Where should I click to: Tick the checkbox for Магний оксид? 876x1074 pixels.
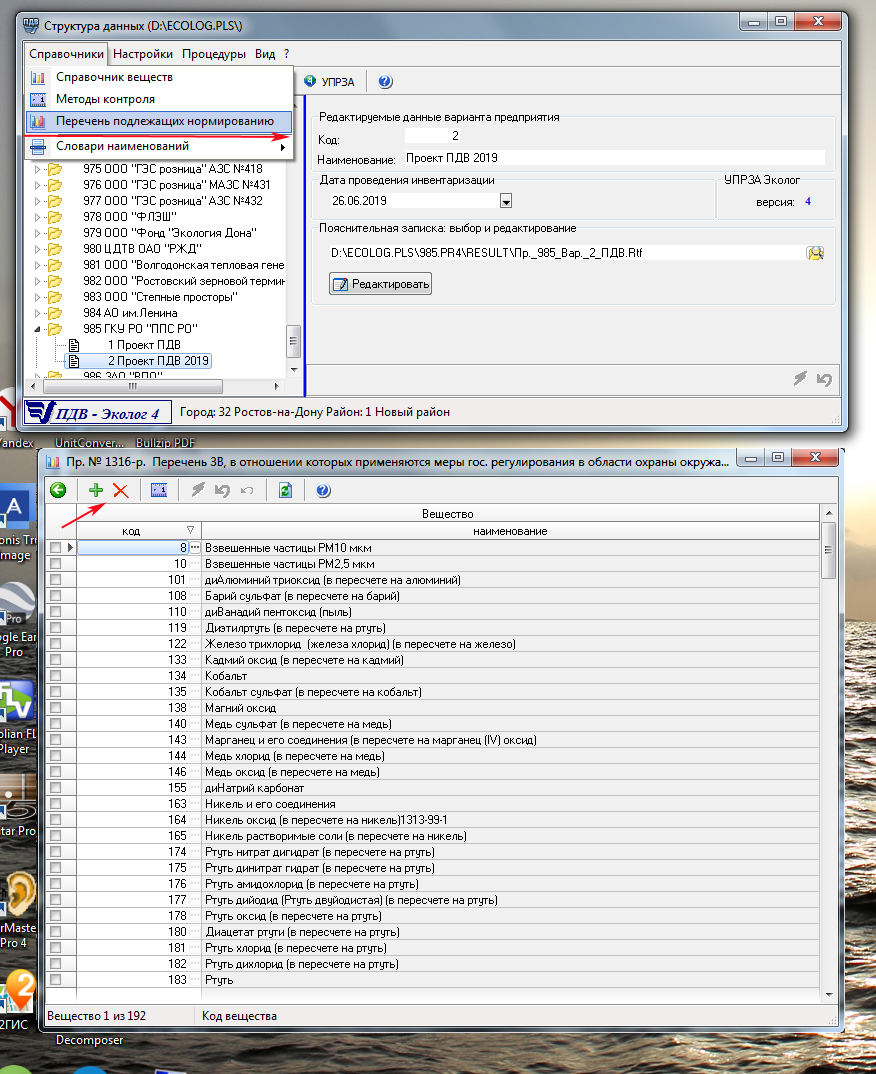(56, 708)
